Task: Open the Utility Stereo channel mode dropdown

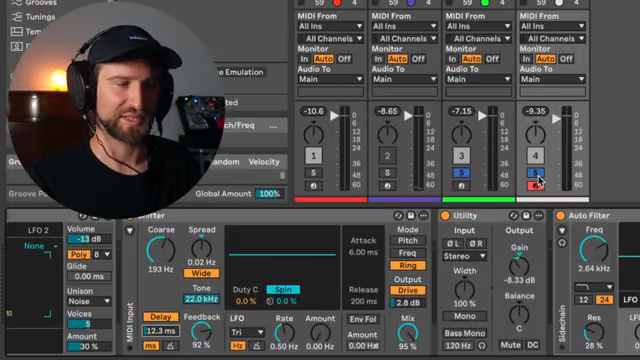Action: tap(464, 256)
